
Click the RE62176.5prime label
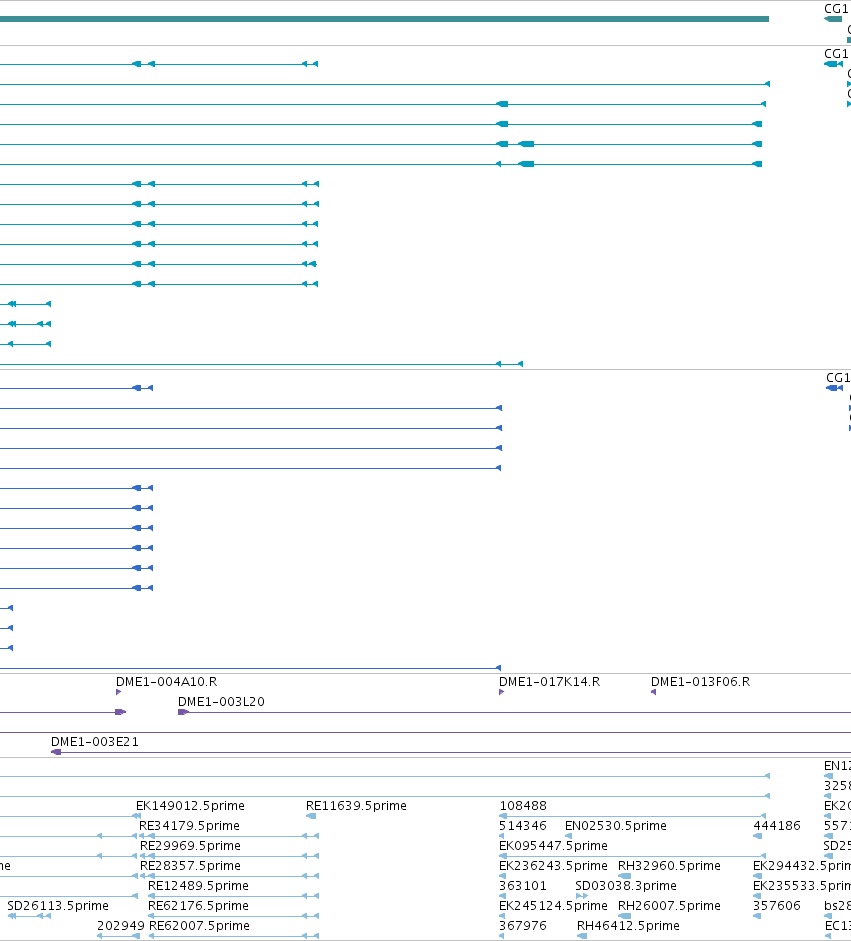pyautogui.click(x=198, y=906)
